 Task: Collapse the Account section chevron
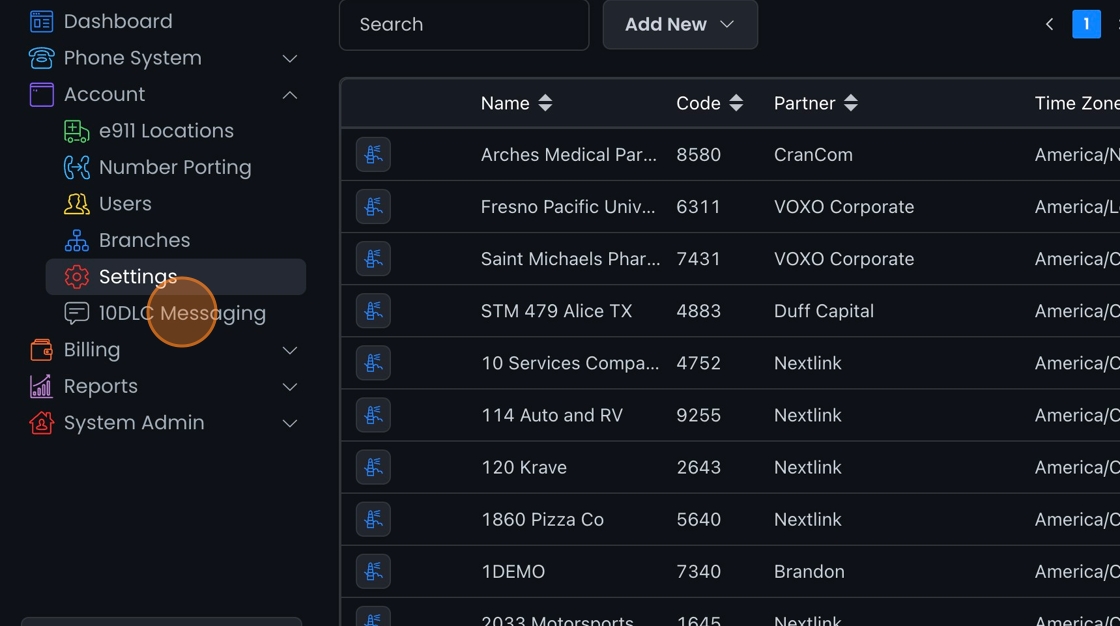click(290, 95)
